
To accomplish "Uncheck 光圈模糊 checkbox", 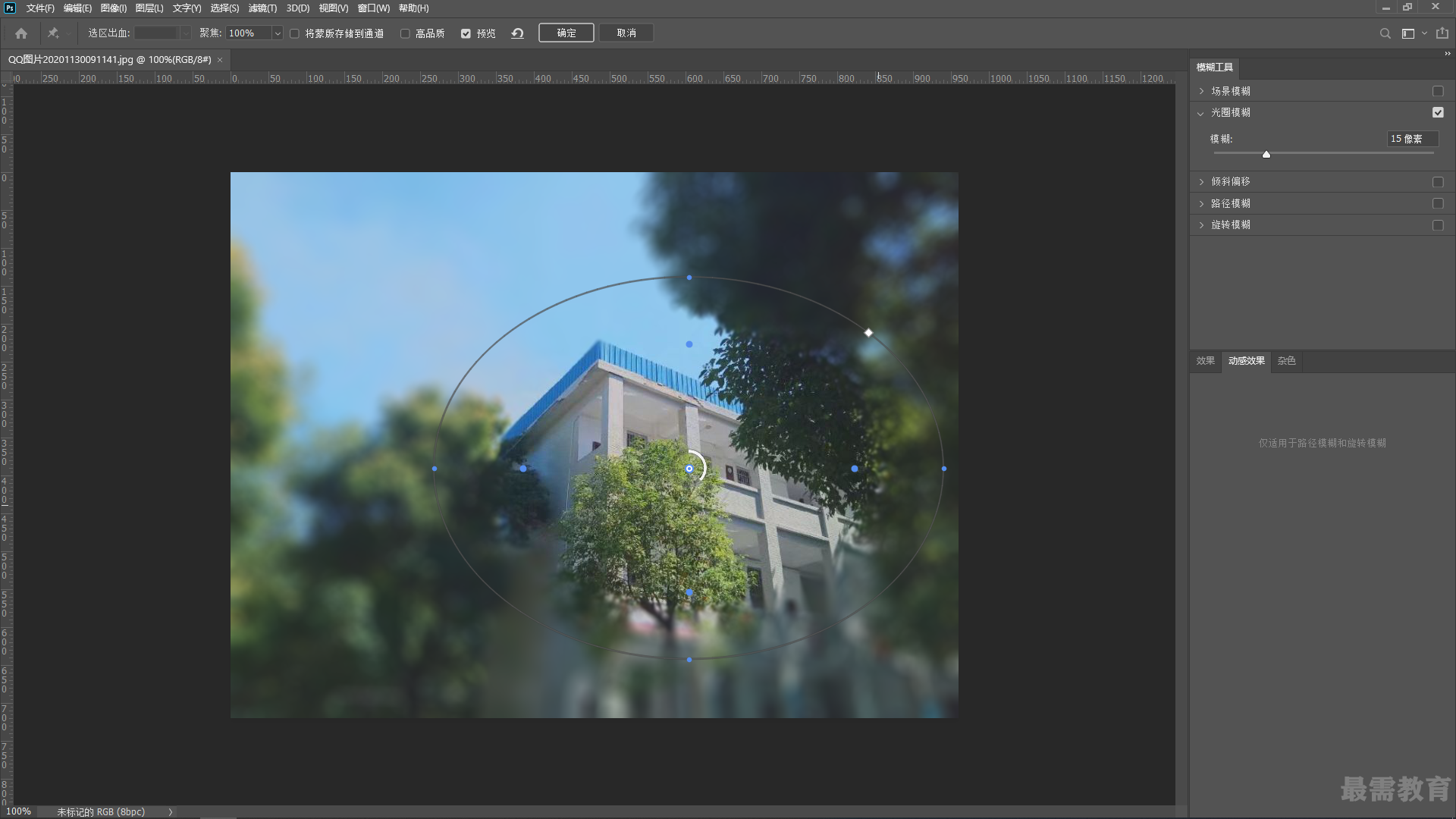I will coord(1438,112).
